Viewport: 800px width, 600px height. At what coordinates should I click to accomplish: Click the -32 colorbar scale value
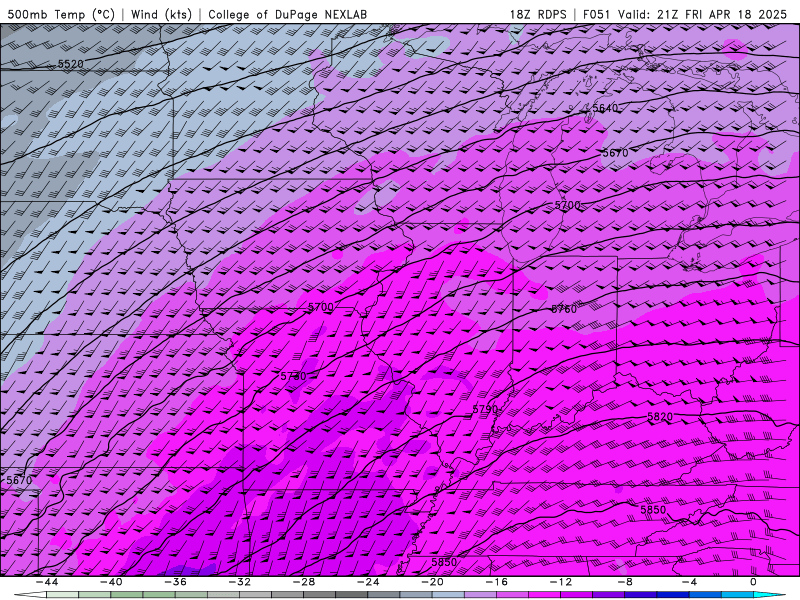240,582
